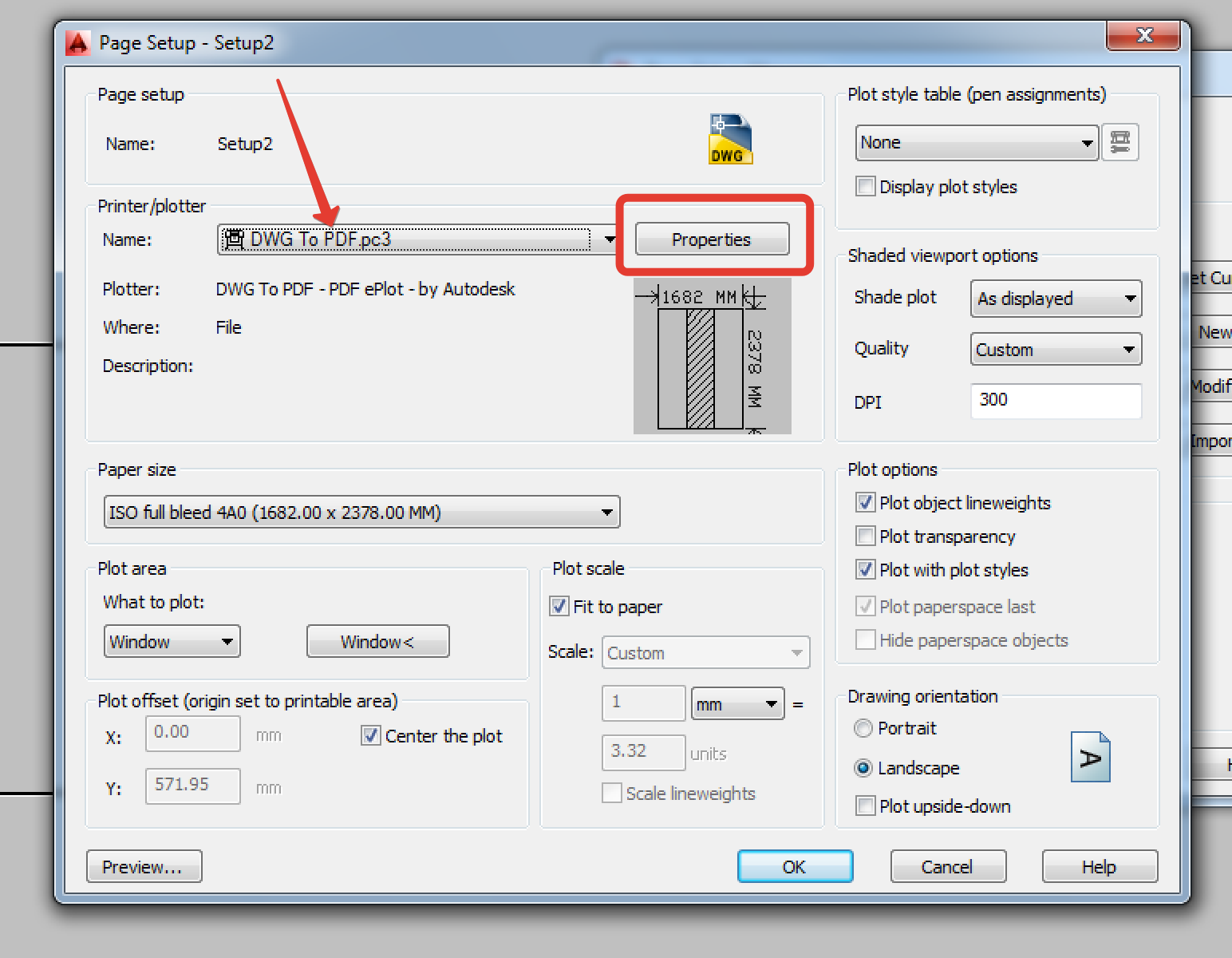Image resolution: width=1232 pixels, height=958 pixels.
Task: Toggle Scale lineweights checkbox
Action: coord(611,794)
